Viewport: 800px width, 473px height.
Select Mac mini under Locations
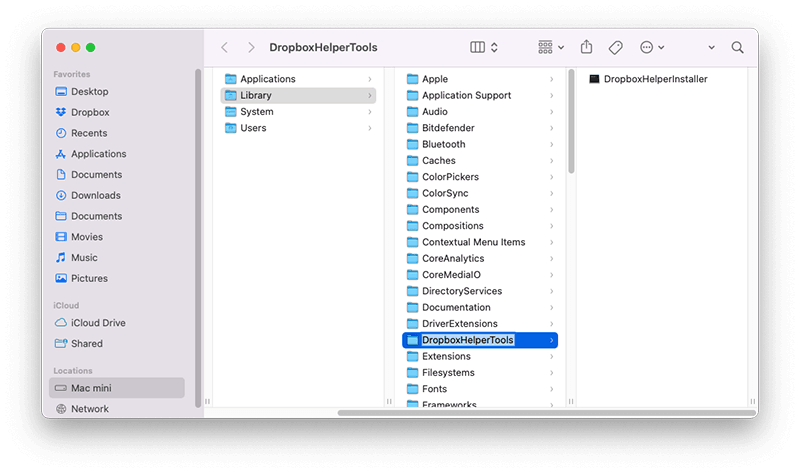pyautogui.click(x=117, y=388)
